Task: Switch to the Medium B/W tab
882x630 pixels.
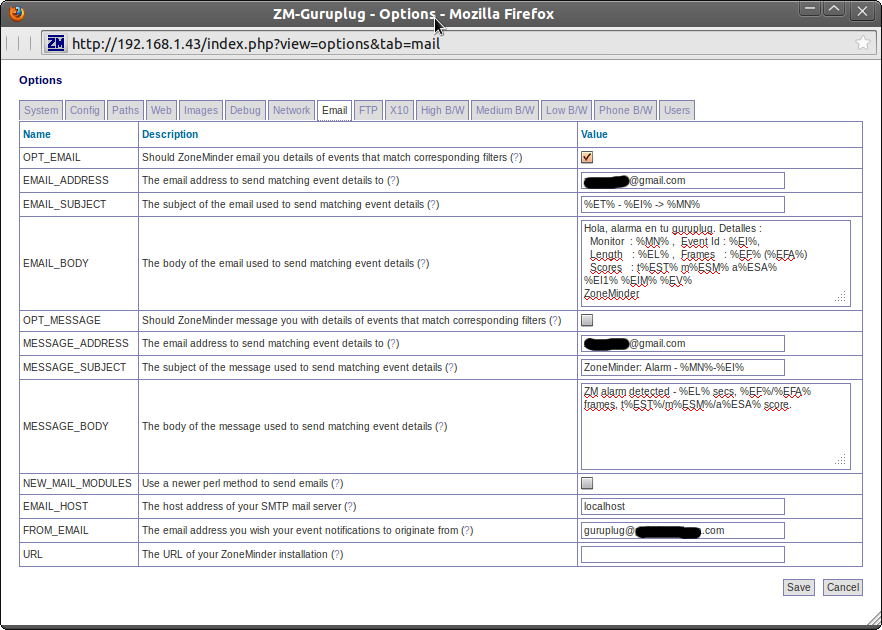Action: coord(505,110)
